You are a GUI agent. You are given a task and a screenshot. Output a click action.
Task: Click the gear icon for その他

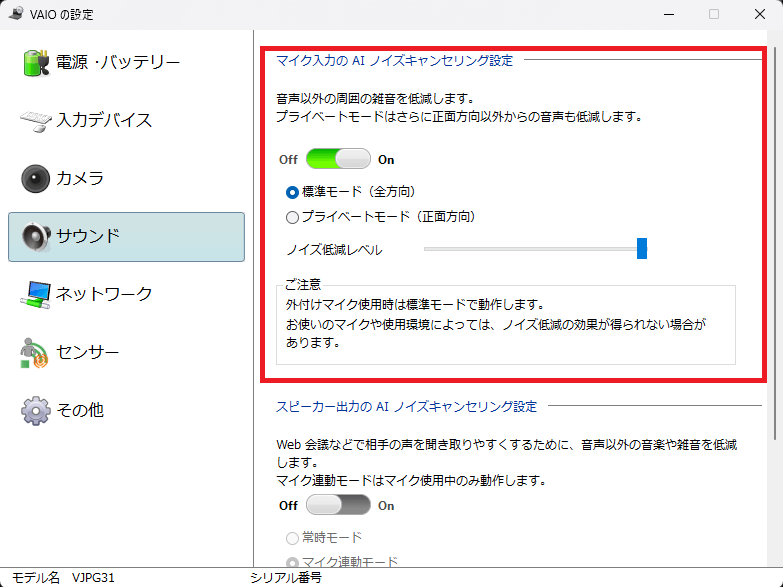click(x=35, y=411)
